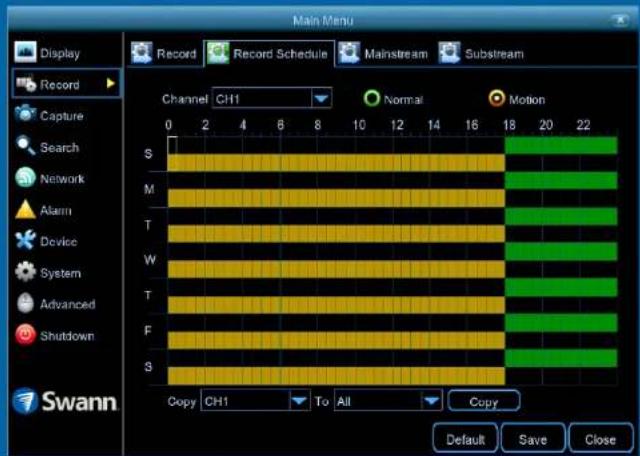Screen dimensions: 640x456
Task: Switch to the Substream tab
Action: pyautogui.click(x=482, y=53)
